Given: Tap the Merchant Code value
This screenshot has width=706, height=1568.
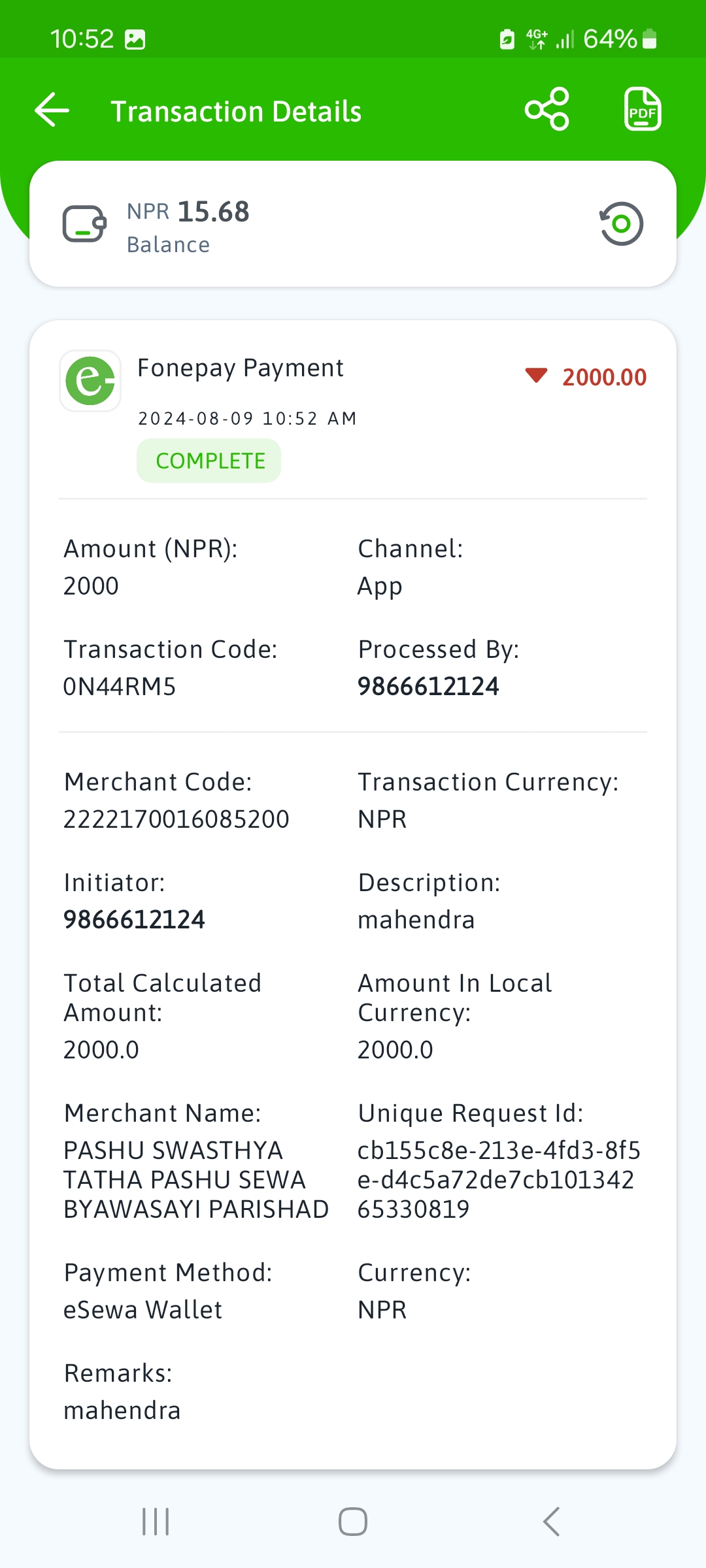Looking at the screenshot, I should click(176, 819).
